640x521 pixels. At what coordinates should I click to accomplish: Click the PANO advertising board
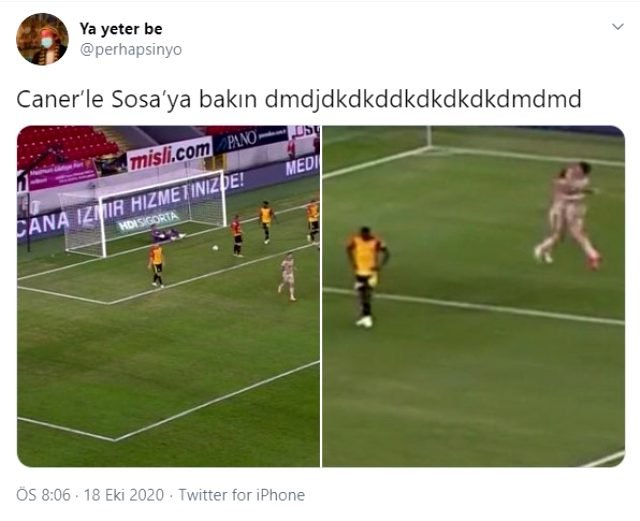point(249,139)
